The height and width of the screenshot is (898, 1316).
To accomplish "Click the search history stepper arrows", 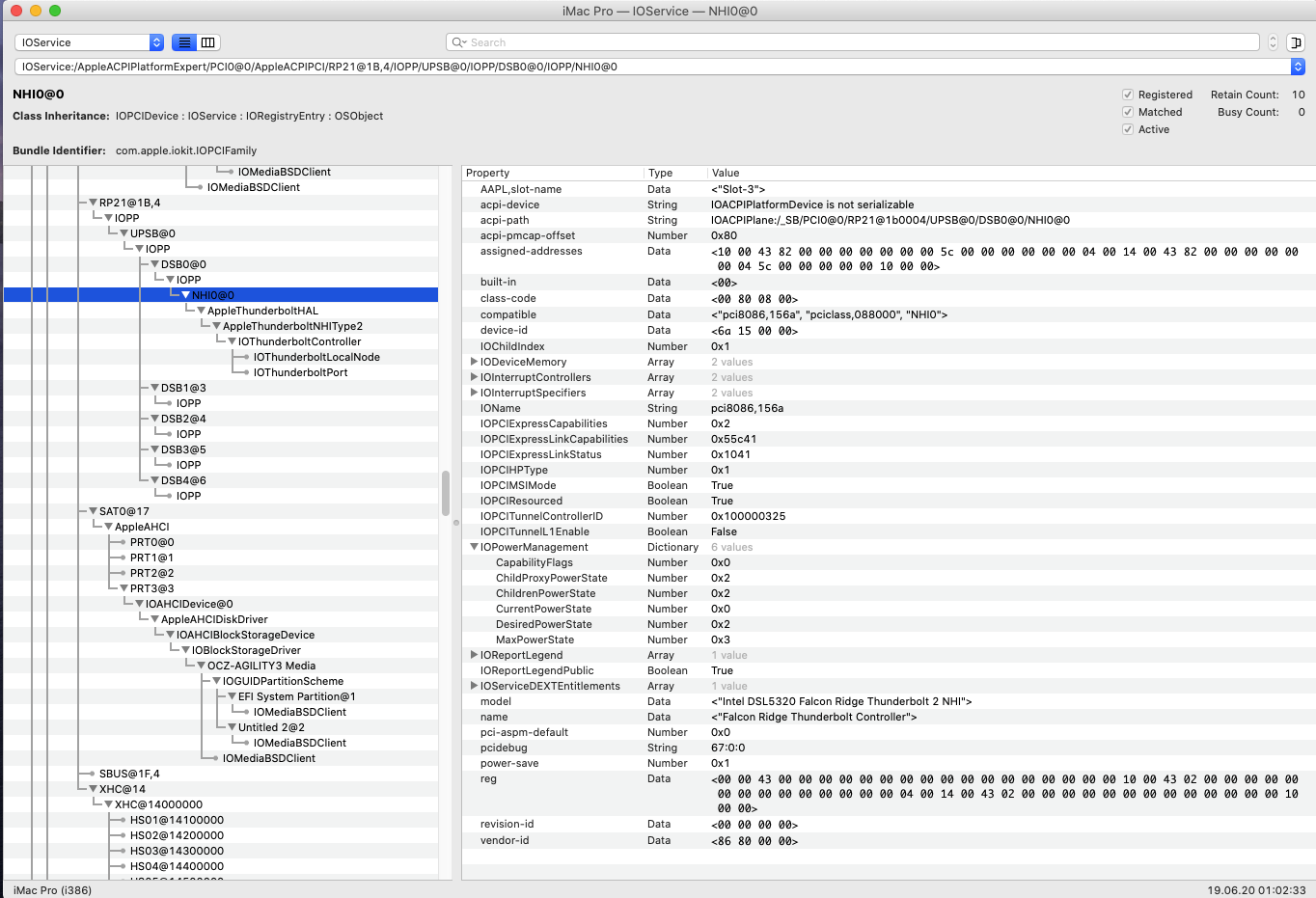I will point(1273,42).
